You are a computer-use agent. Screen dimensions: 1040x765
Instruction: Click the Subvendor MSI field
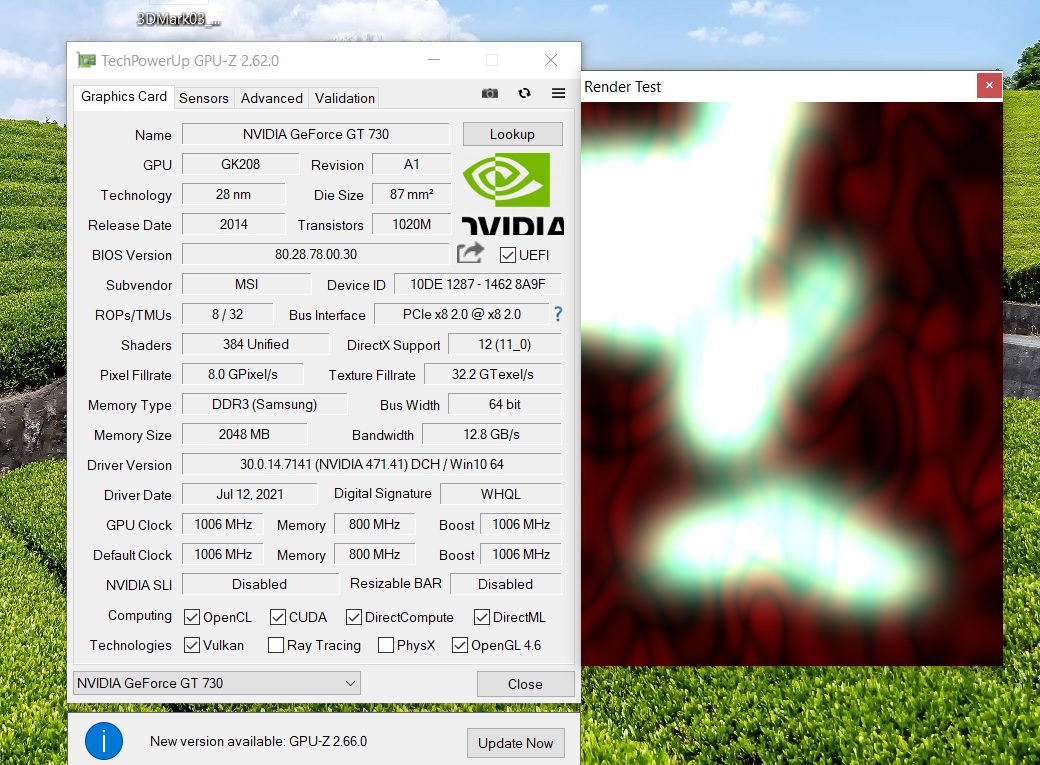[247, 284]
